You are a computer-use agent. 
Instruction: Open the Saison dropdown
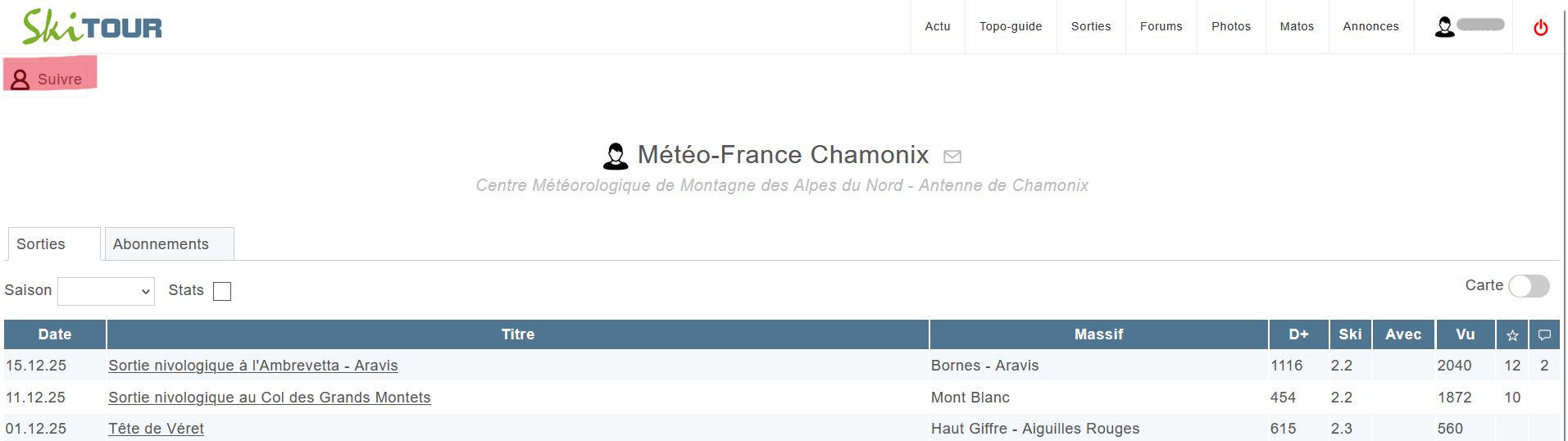pos(107,291)
